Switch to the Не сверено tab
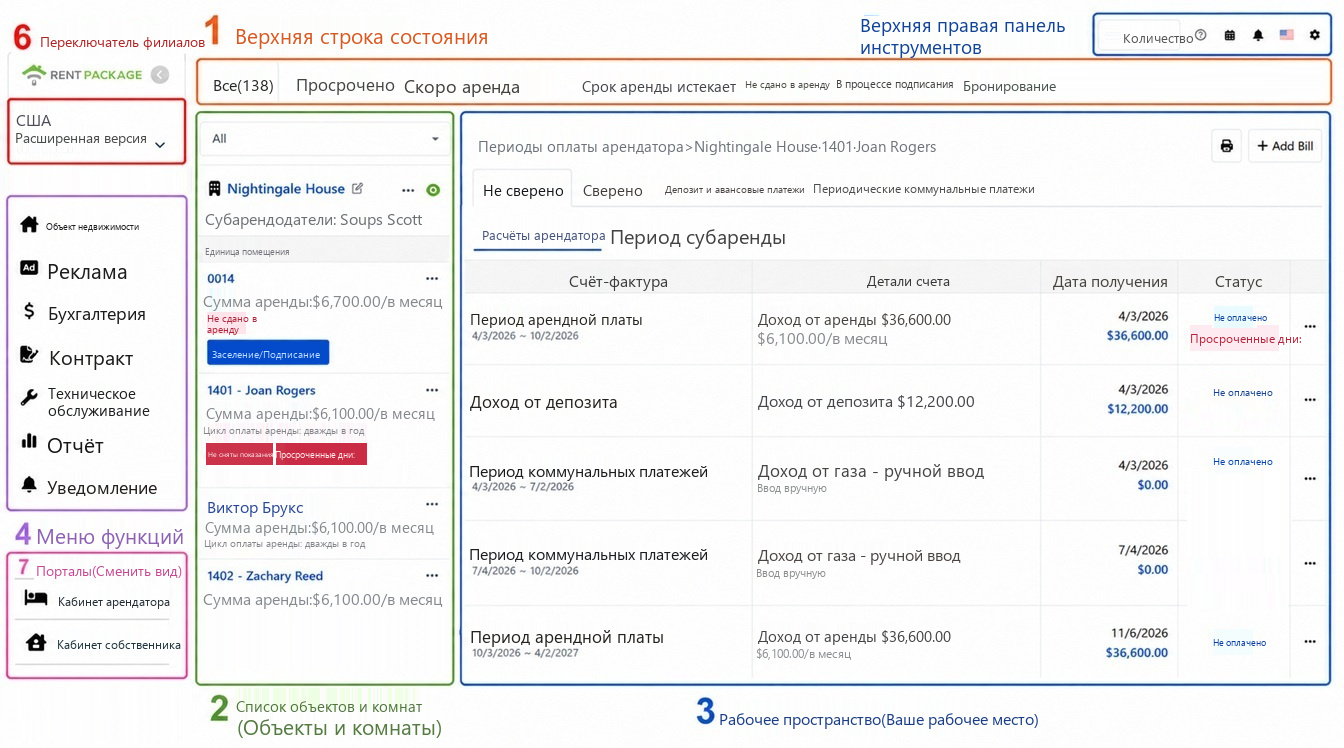The width and height of the screenshot is (1344, 748). (523, 190)
